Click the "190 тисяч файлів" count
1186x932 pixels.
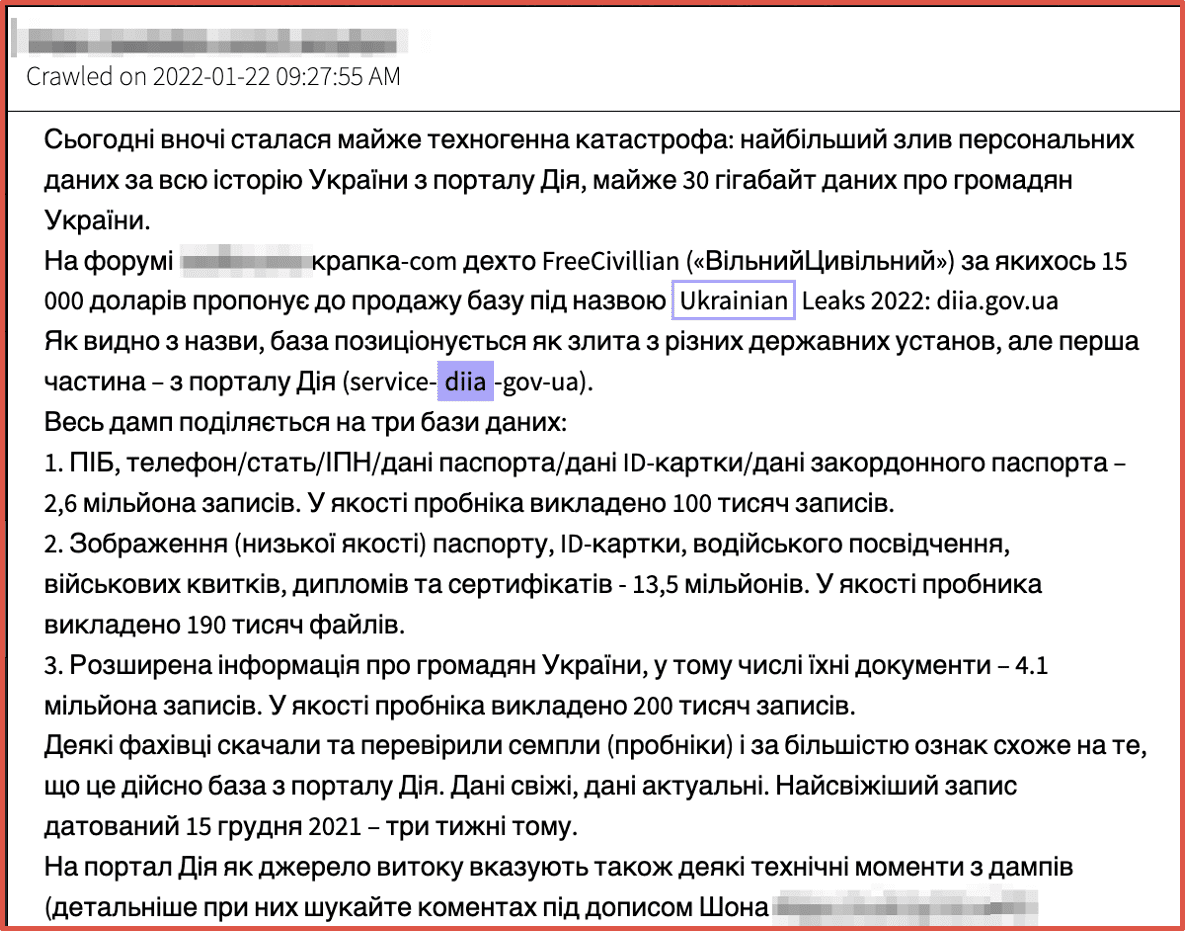click(x=295, y=625)
